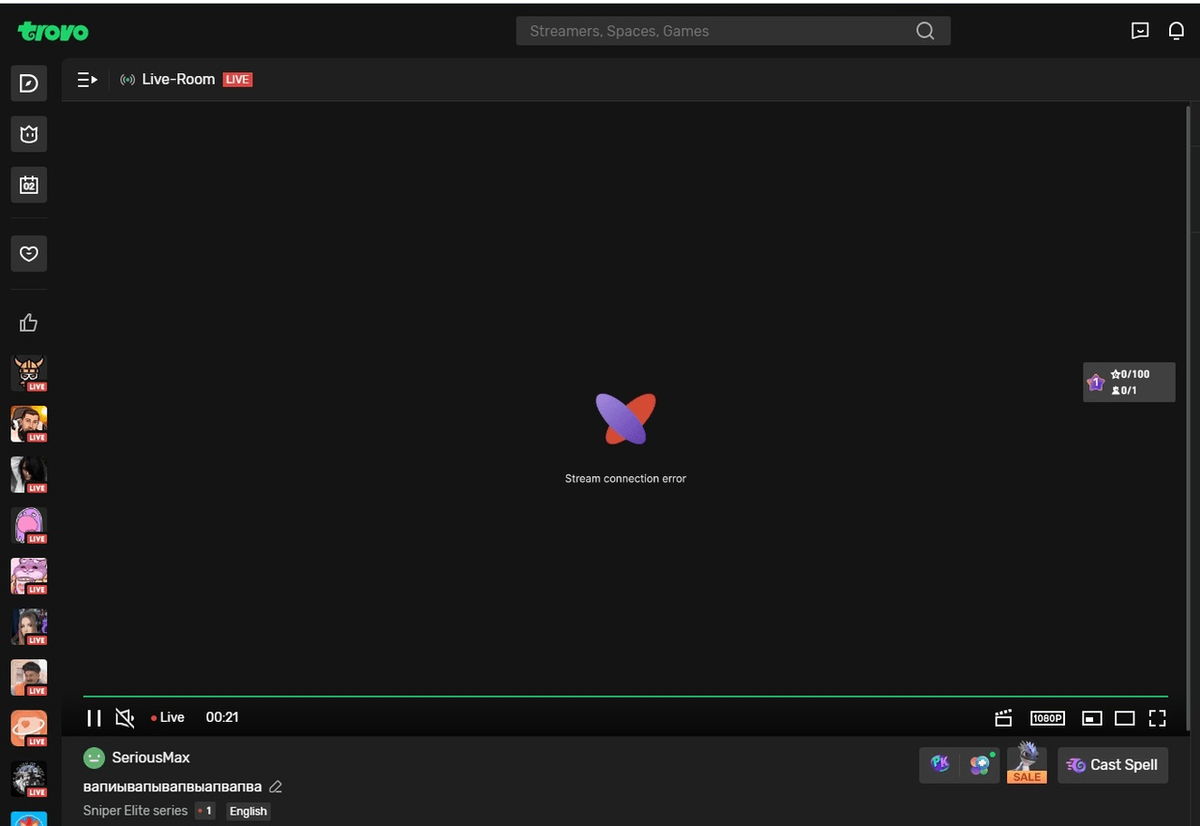Open the Clips clapperboard icon in player
The width and height of the screenshot is (1200, 826).
(1003, 717)
